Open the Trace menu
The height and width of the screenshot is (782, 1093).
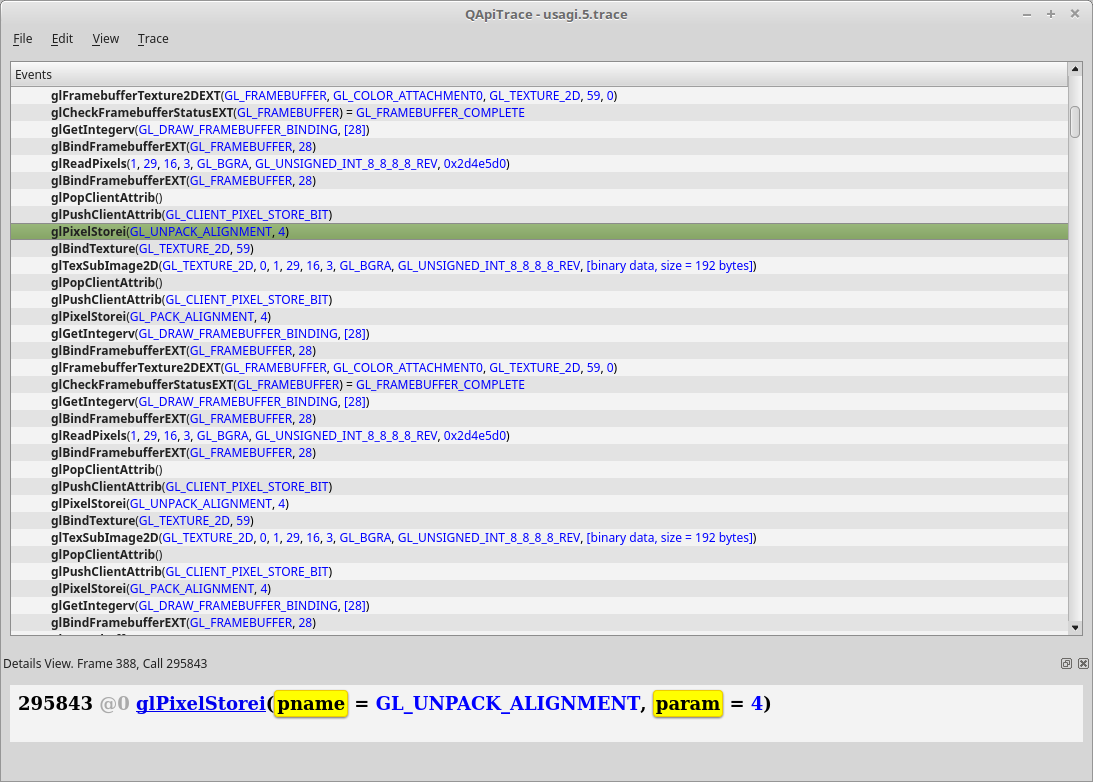coord(153,39)
